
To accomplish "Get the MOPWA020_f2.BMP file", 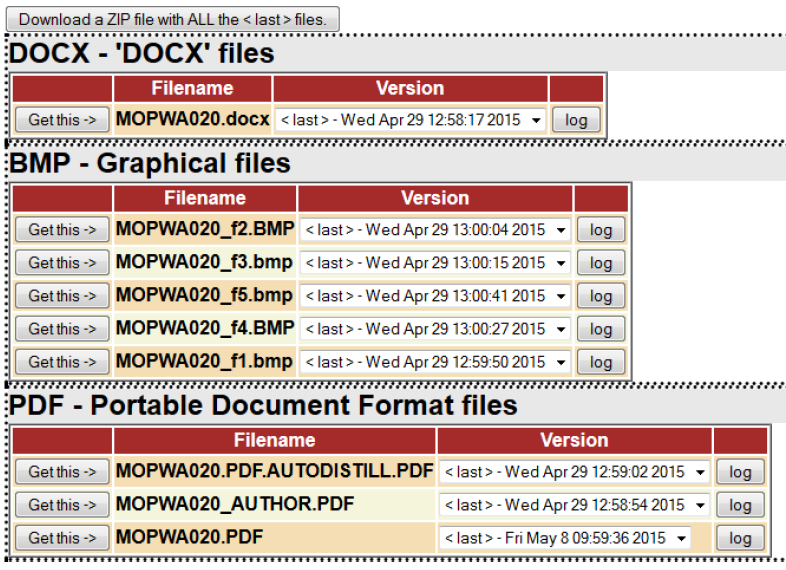I will (x=62, y=230).
